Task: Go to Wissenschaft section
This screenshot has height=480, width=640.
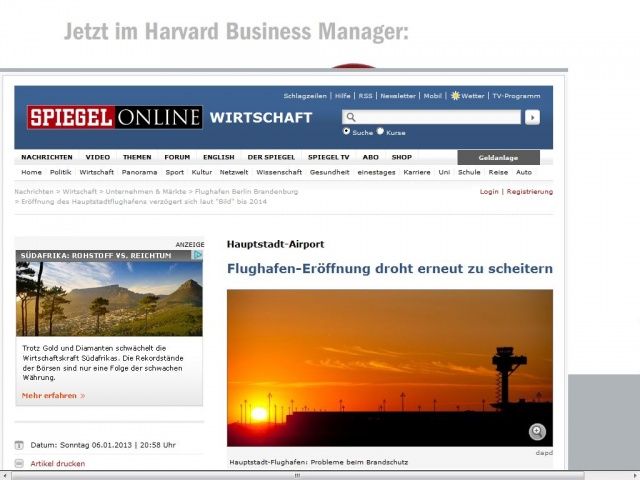Action: pyautogui.click(x=279, y=172)
